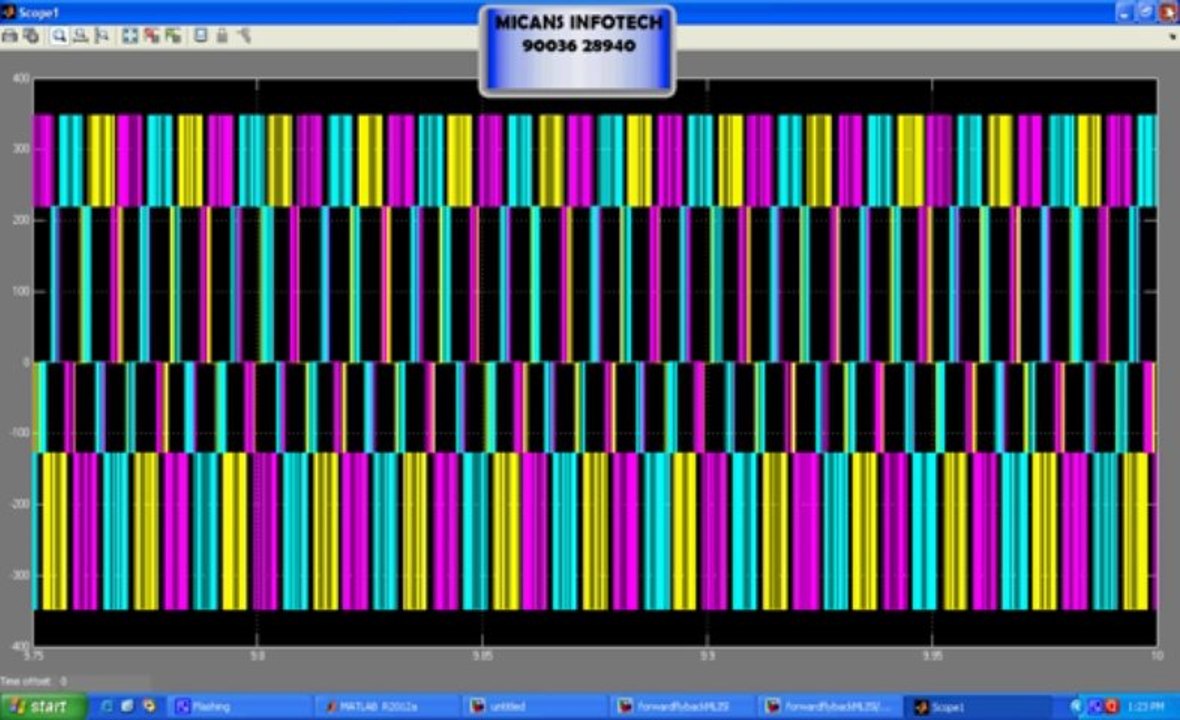Toggle lock axes selection padlock
The height and width of the screenshot is (720, 1180).
(222, 35)
